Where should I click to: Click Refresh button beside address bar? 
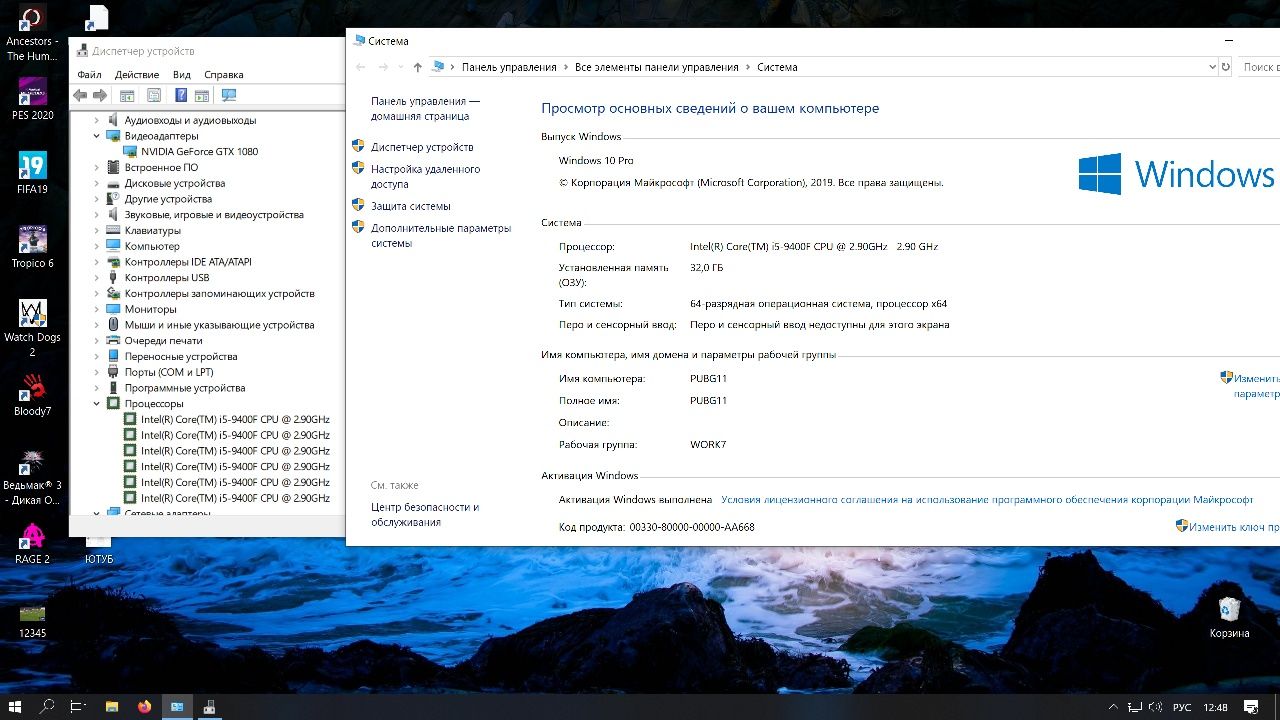(1226, 67)
